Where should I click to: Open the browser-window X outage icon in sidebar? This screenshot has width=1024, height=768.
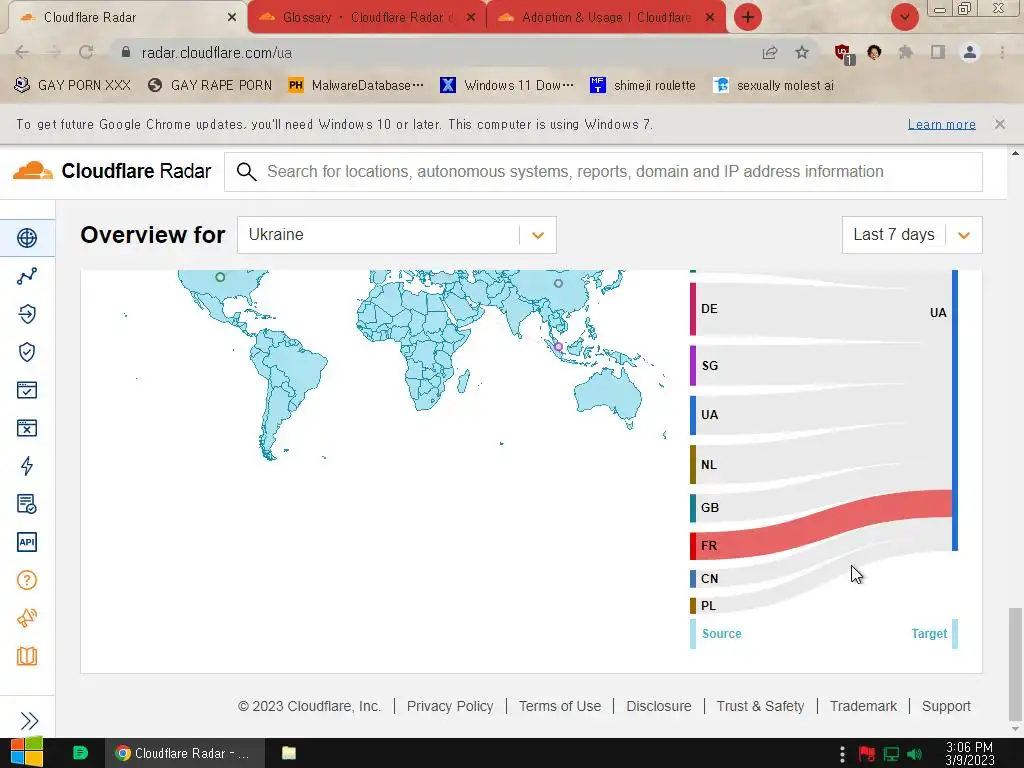[27, 428]
